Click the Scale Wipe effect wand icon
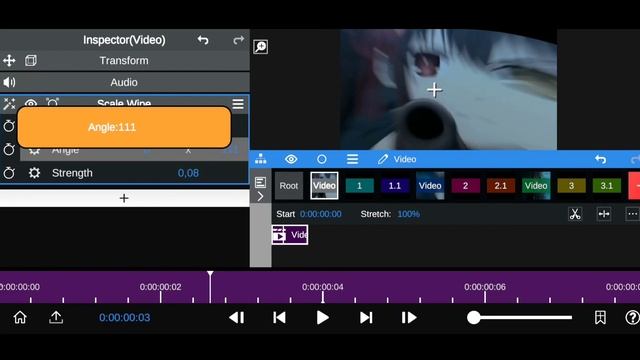Screen dimensions: 640x360 pos(9,104)
